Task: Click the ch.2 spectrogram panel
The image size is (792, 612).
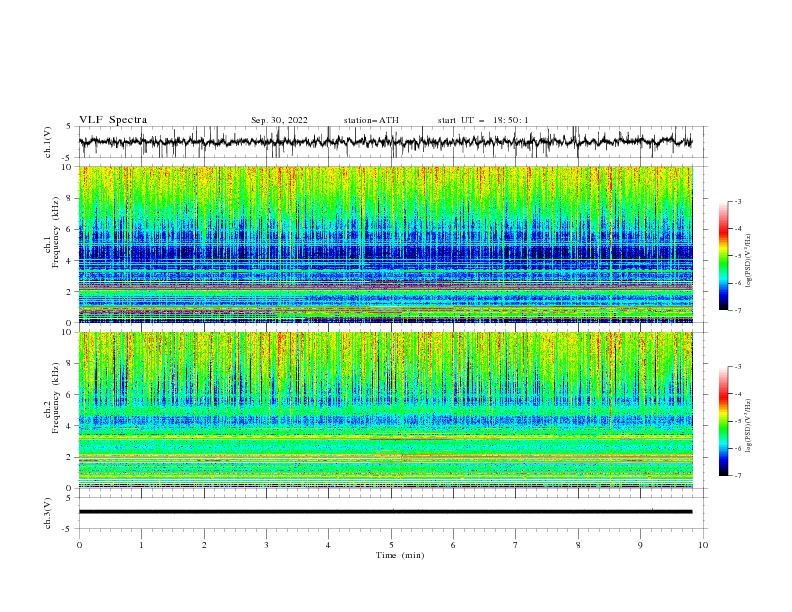Action: click(385, 410)
